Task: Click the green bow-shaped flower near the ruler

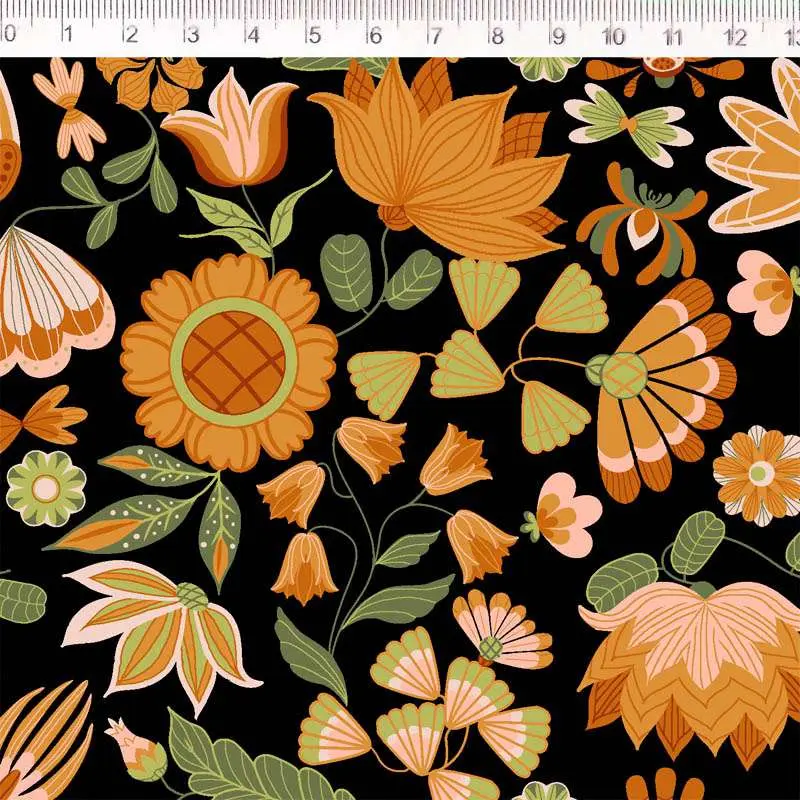Action: coord(628,126)
